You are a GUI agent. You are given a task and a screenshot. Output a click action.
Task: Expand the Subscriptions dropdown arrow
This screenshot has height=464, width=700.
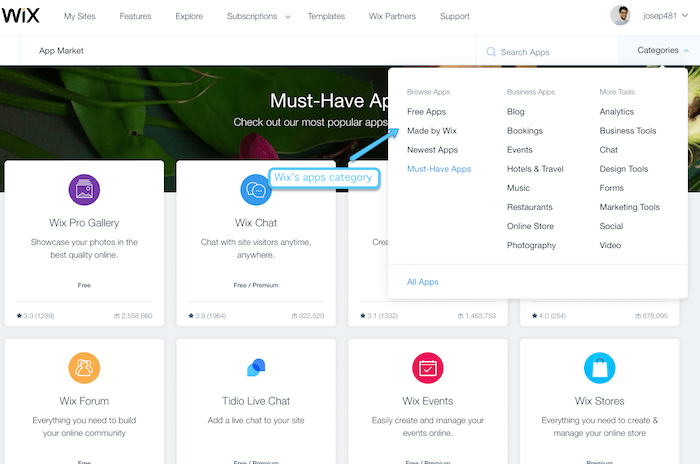tap(288, 17)
